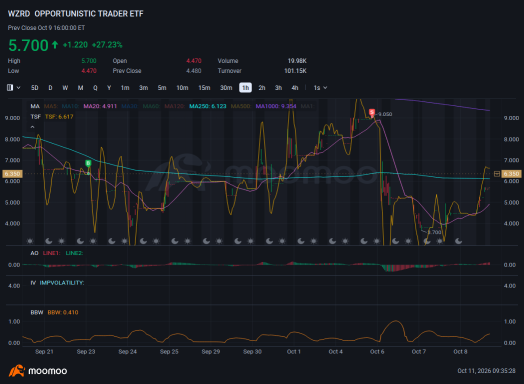
Task: Toggle the MA250 line visibility
Action: click(208, 106)
